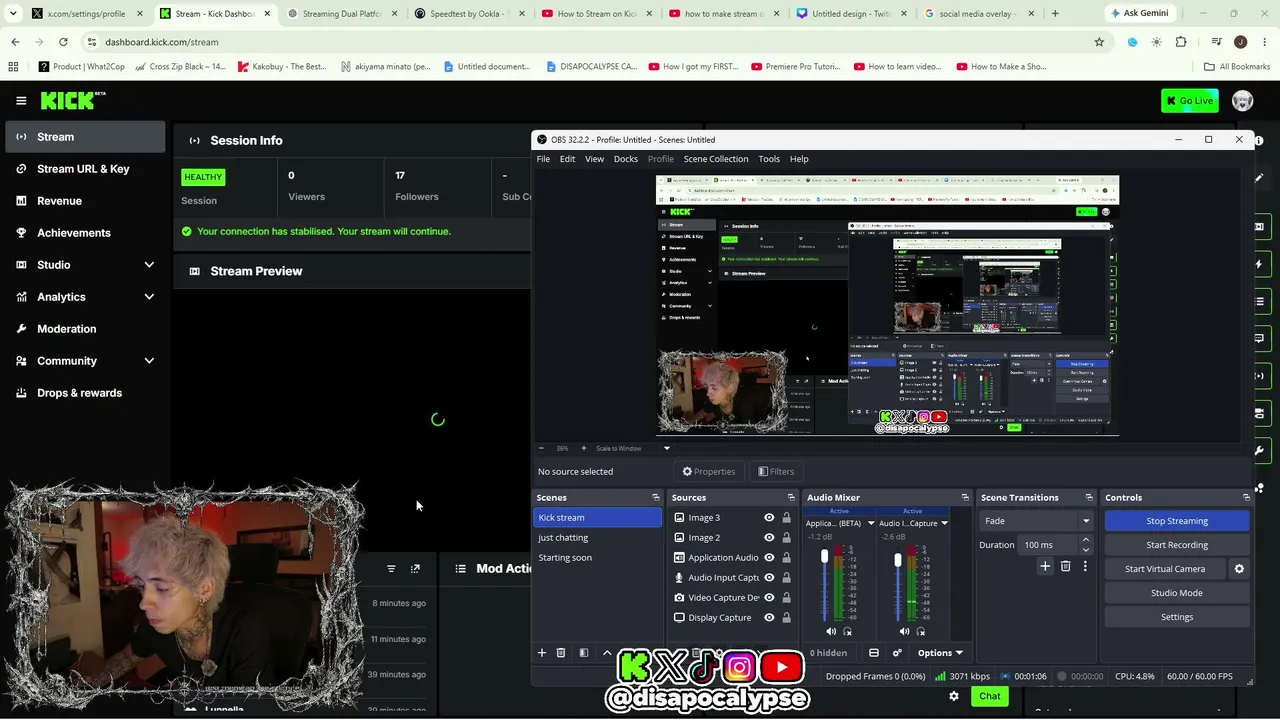Image resolution: width=1280 pixels, height=720 pixels.
Task: Go back in browser history
Action: pyautogui.click(x=15, y=42)
